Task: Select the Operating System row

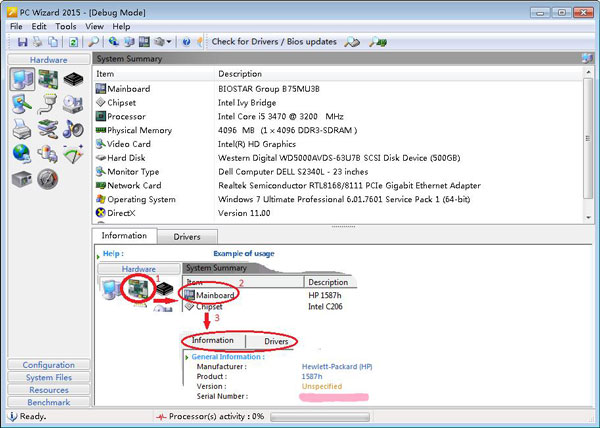Action: point(338,199)
